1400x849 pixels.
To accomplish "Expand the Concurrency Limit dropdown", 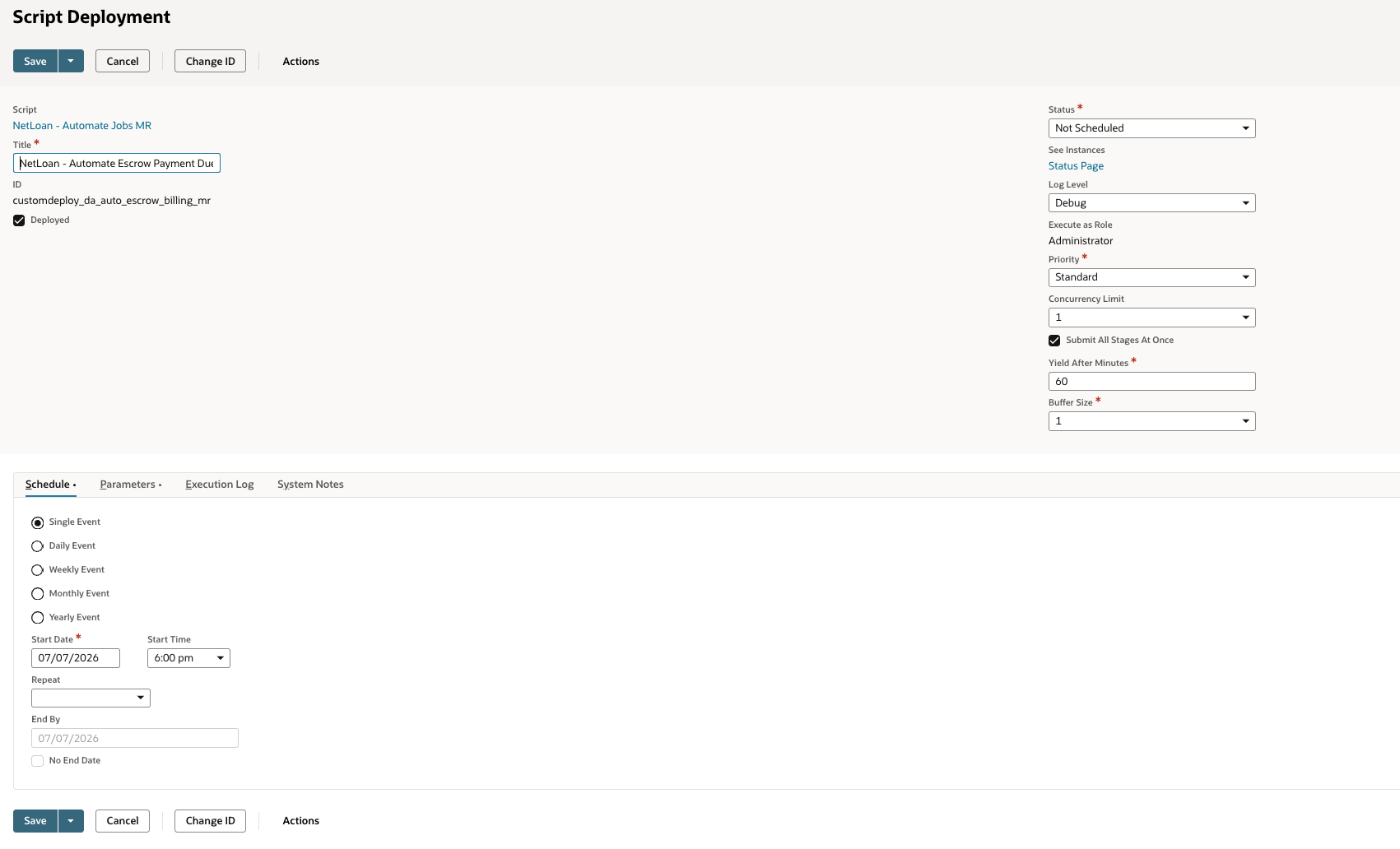I will click(1151, 318).
